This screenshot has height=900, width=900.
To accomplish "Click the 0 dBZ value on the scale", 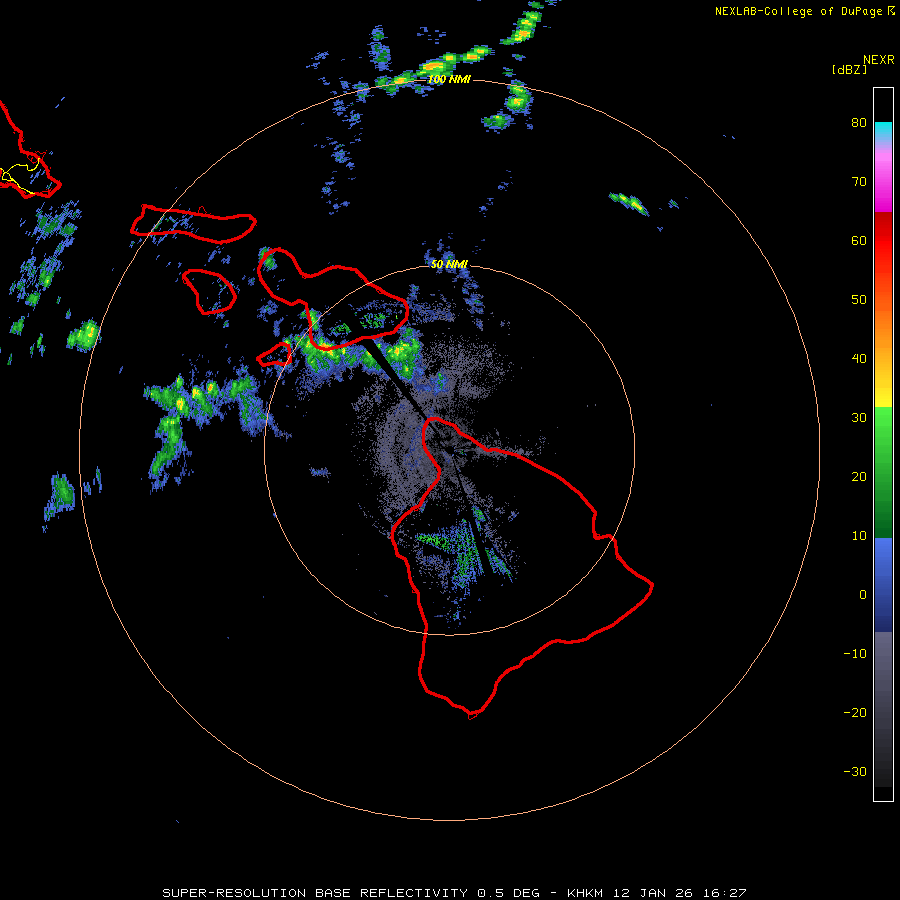I will click(x=863, y=595).
